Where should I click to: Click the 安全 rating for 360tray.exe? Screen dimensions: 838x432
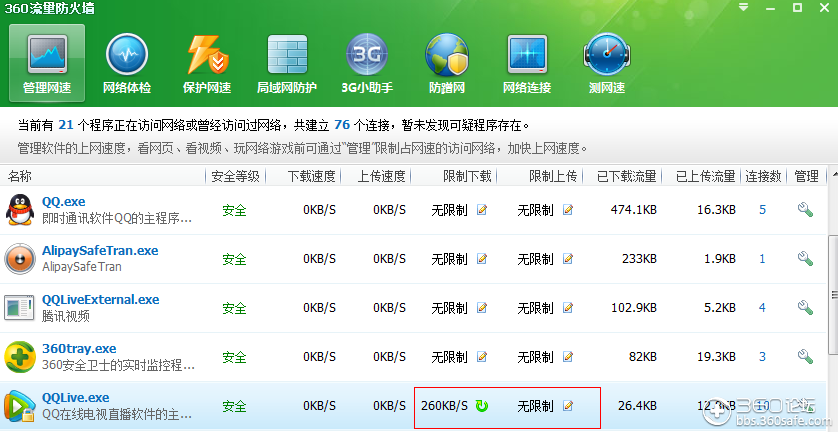tap(235, 357)
